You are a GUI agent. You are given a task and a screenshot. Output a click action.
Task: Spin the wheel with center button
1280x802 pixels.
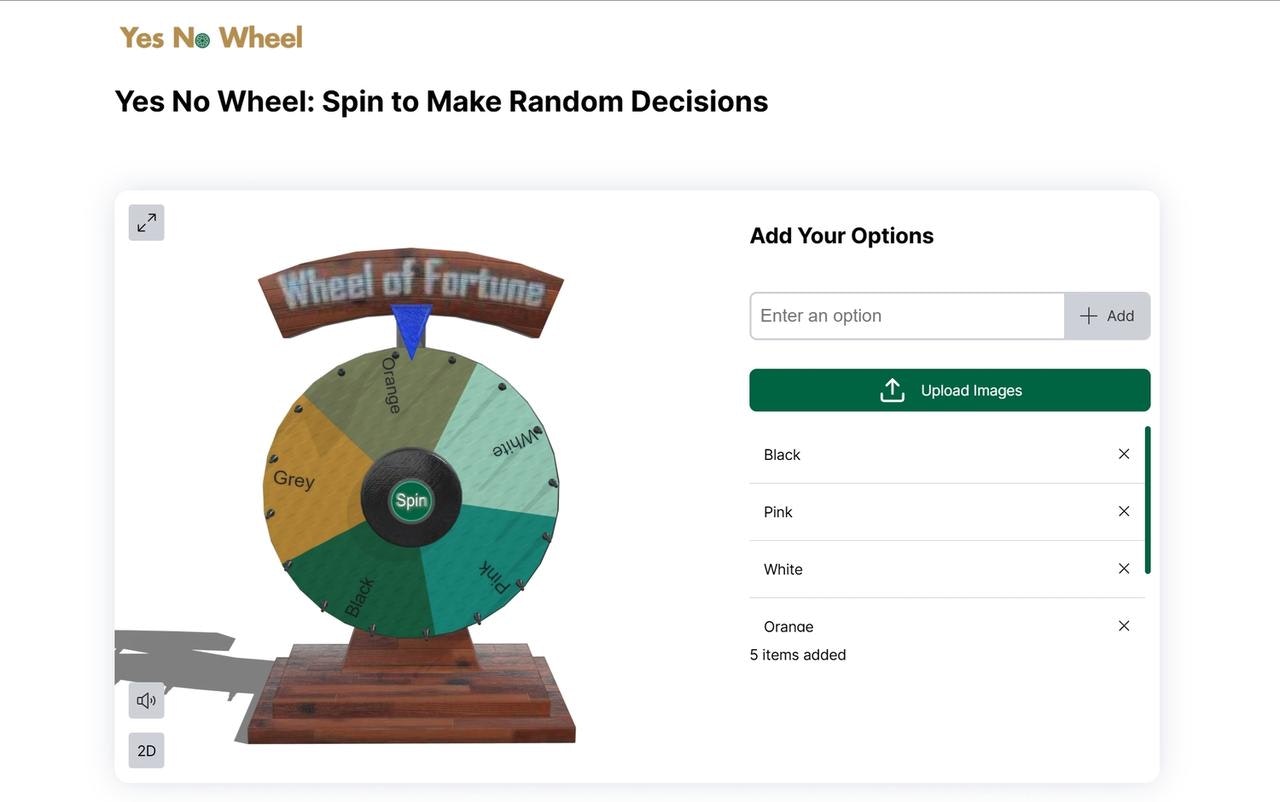[411, 500]
